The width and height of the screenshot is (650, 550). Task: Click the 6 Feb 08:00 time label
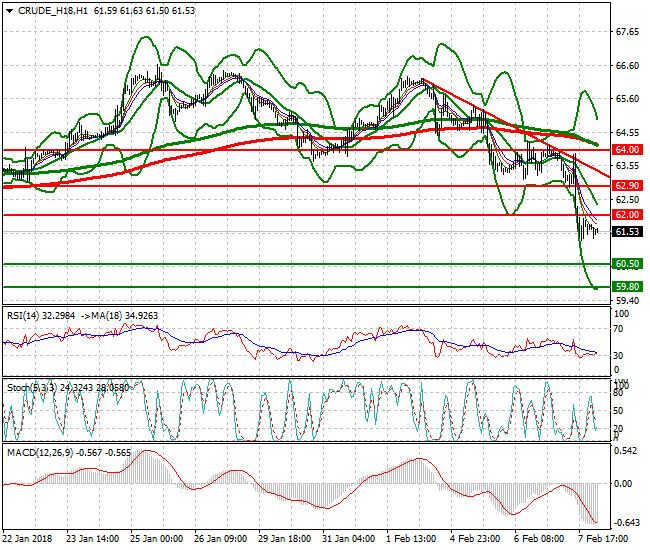(539, 539)
